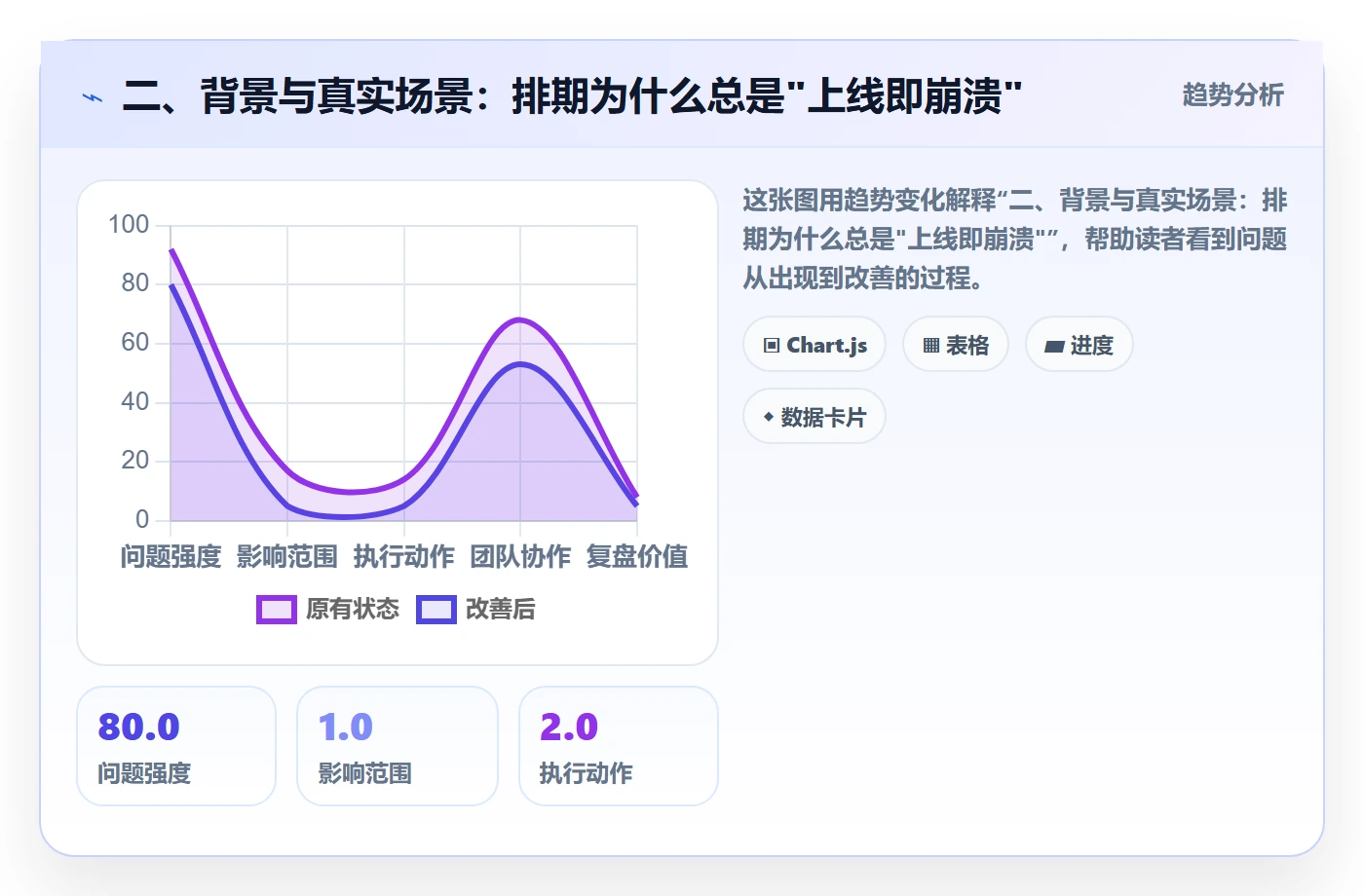Select the 进度 tag
Screen dimensions: 1364x896
pyautogui.click(x=1080, y=345)
